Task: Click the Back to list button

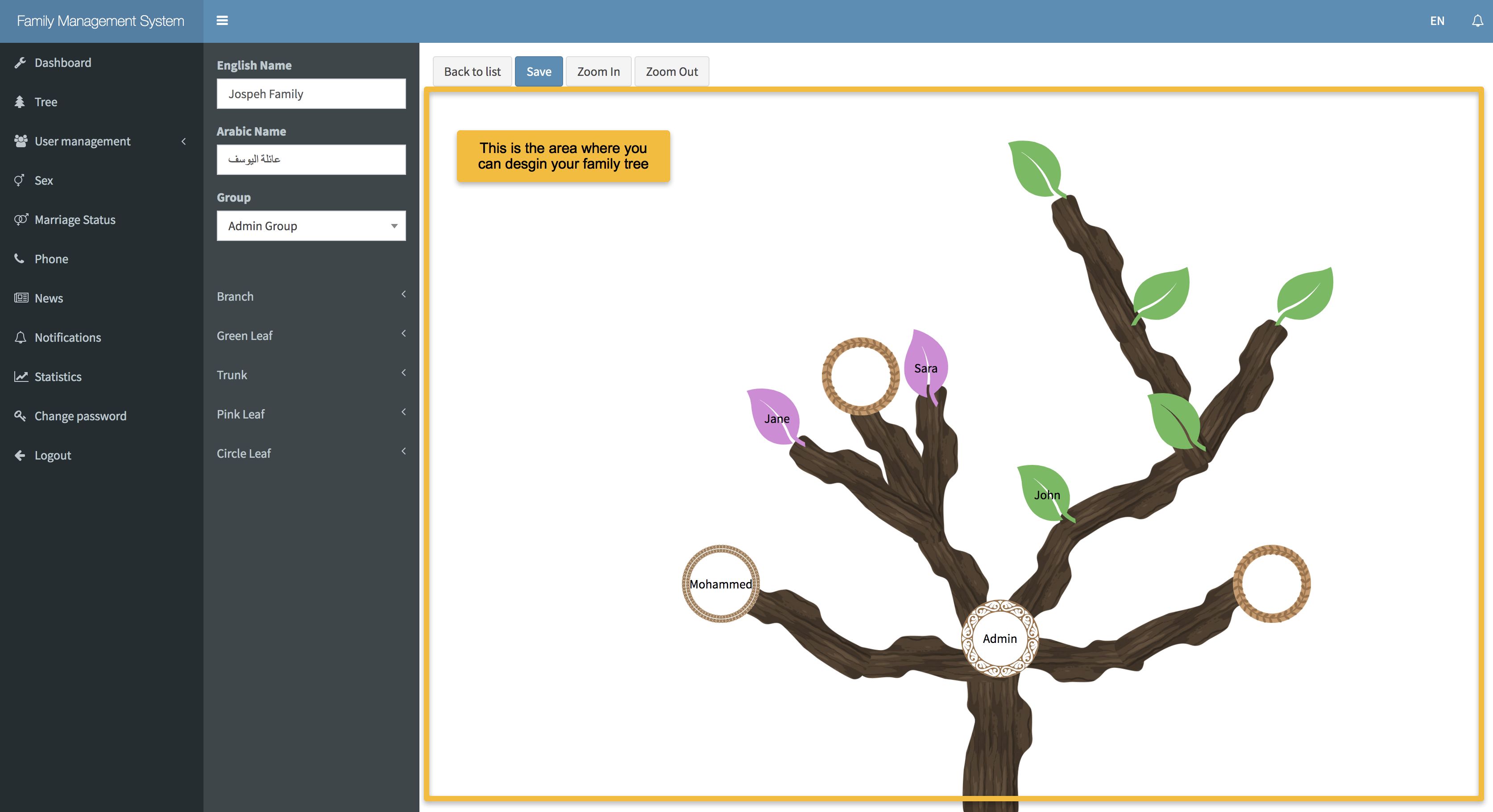Action: tap(473, 71)
